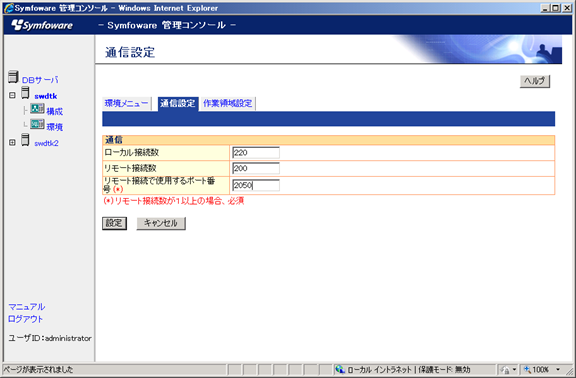576x378 pixels.
Task: Click the Symfoware logo
Action: click(42, 25)
